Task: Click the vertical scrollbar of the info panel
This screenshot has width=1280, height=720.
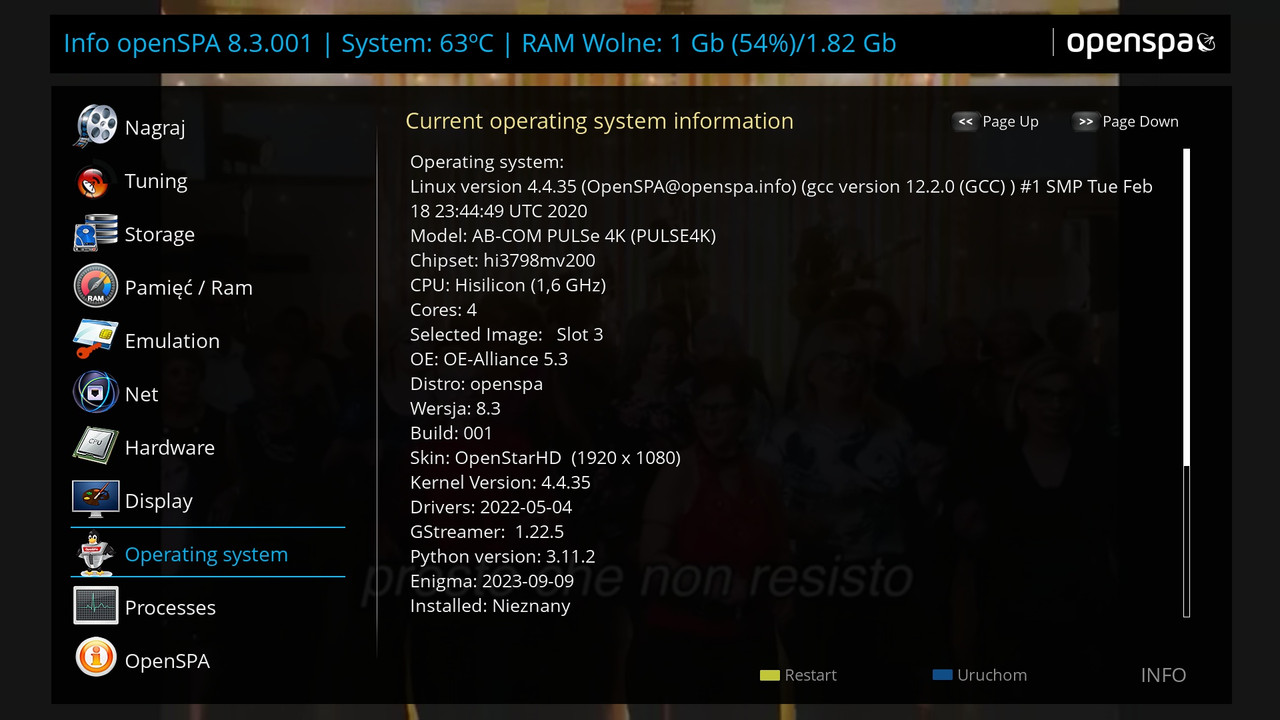Action: [x=1187, y=383]
